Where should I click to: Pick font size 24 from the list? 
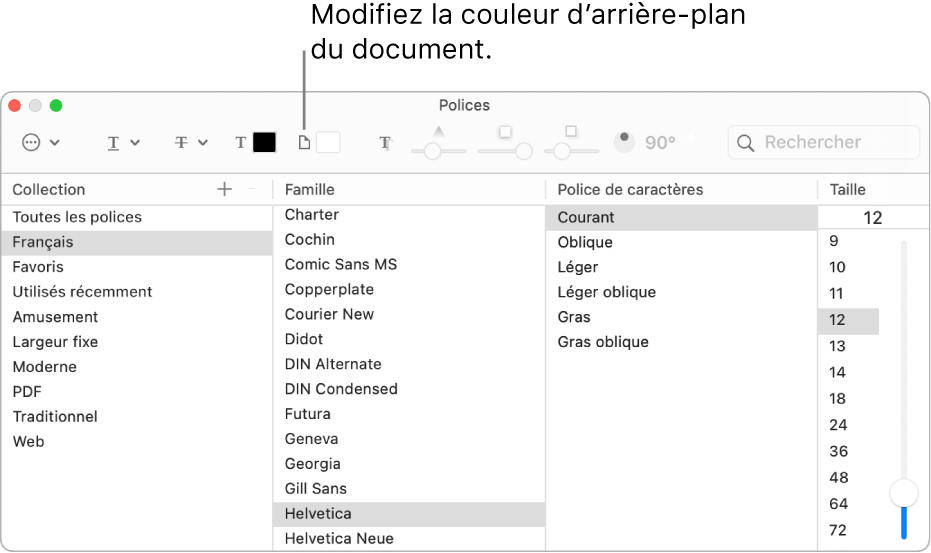838,425
